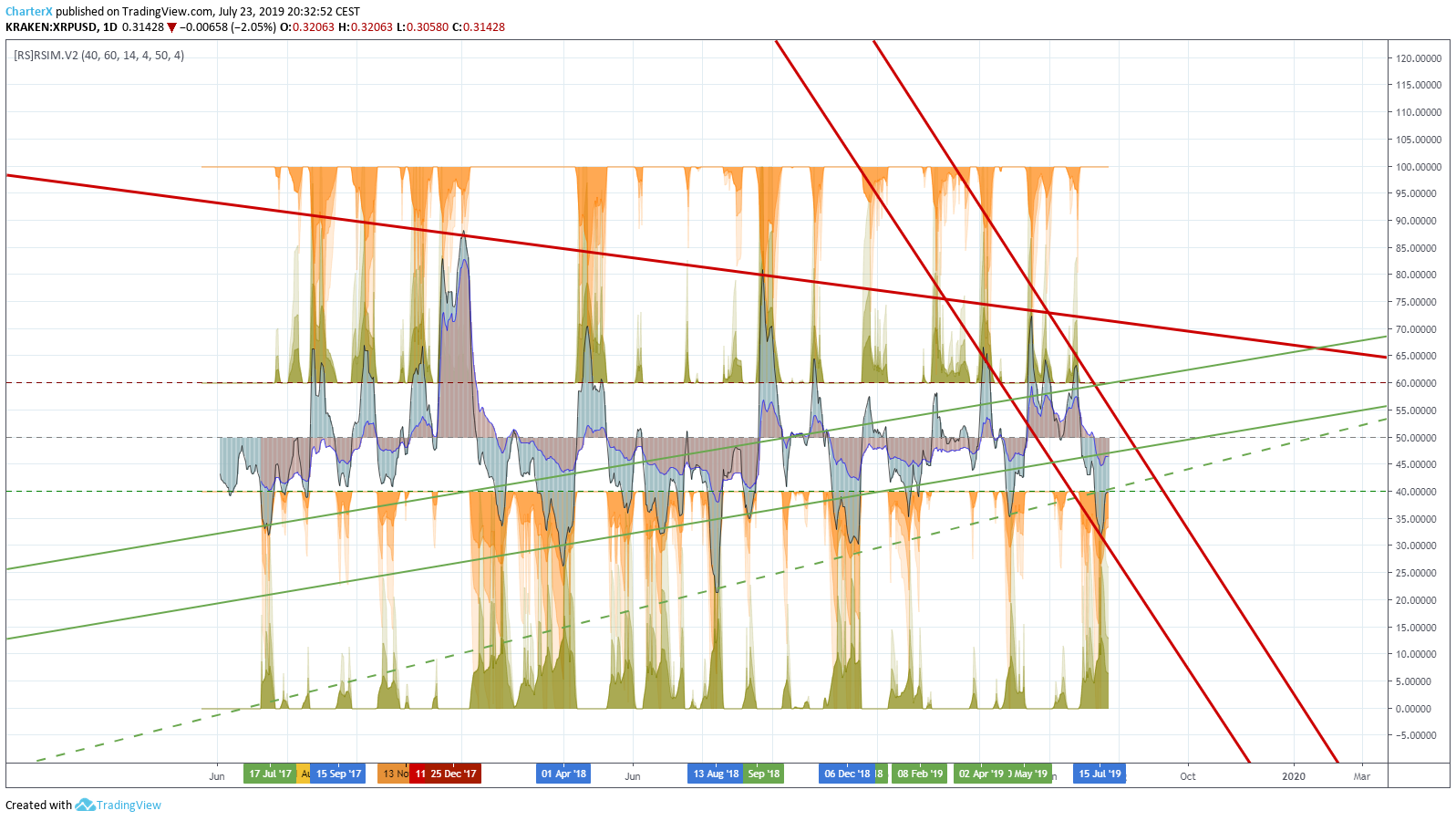The image size is (1456, 821).
Task: Select the 08 Feb '19 date marker
Action: pyautogui.click(x=920, y=774)
